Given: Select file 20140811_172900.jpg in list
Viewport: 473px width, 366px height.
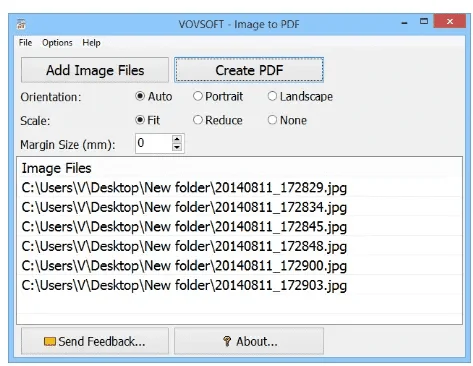Looking at the screenshot, I should click(x=239, y=266).
